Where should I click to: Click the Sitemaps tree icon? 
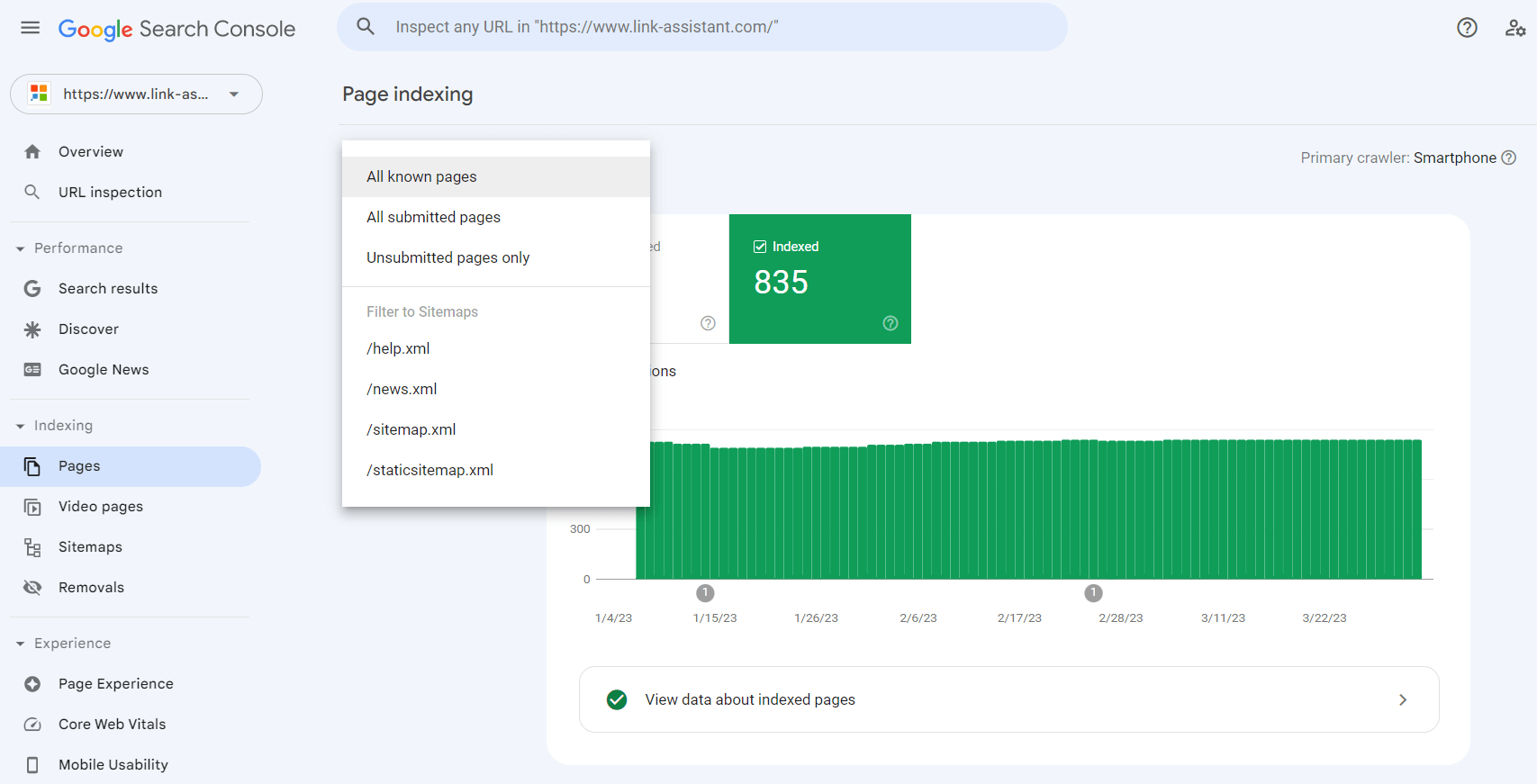(32, 547)
